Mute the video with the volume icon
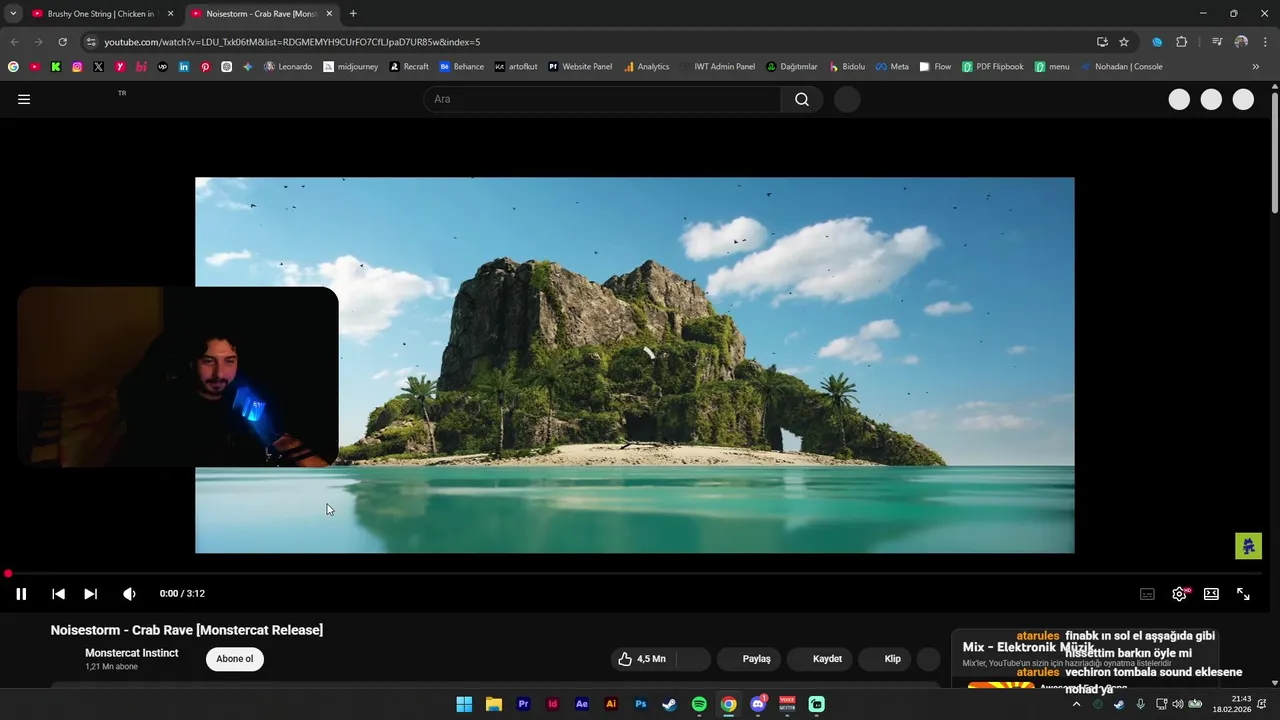Viewport: 1280px width, 720px height. click(129, 594)
